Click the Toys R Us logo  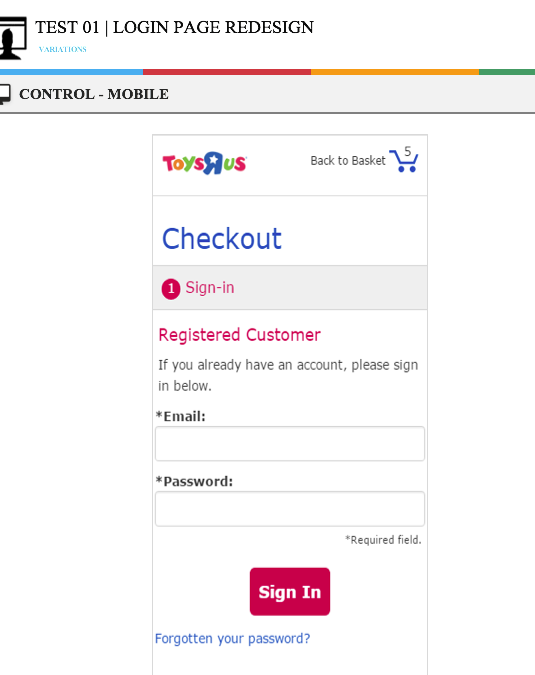point(204,163)
